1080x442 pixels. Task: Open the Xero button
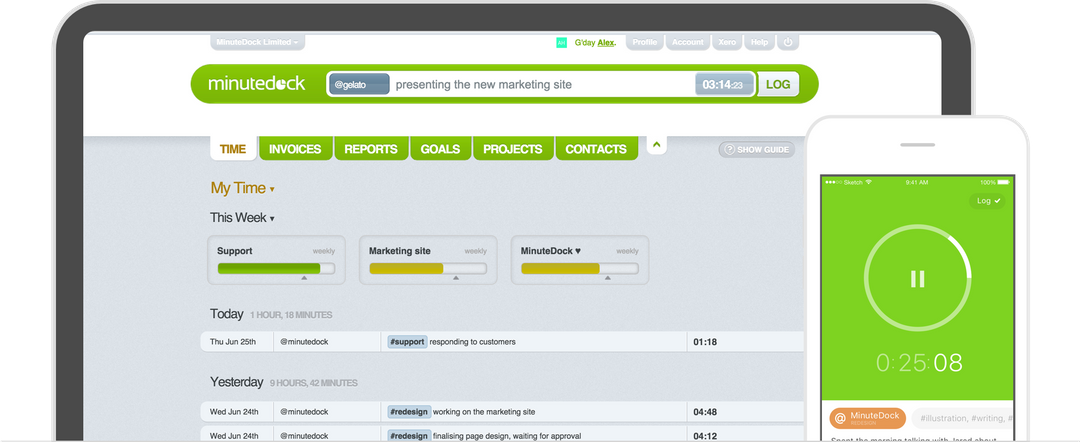pos(727,42)
